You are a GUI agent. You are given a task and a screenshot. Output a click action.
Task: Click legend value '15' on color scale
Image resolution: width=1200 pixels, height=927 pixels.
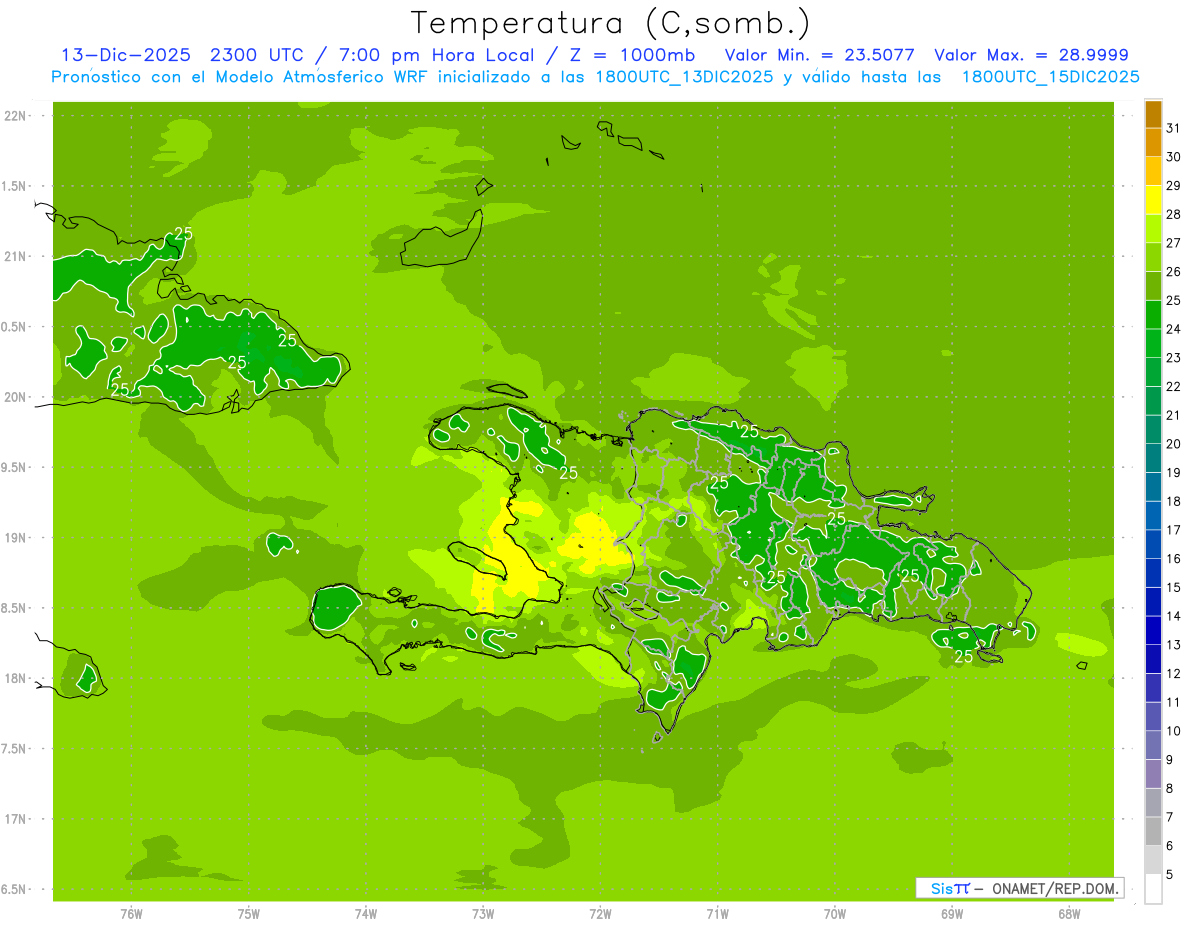point(1173,587)
